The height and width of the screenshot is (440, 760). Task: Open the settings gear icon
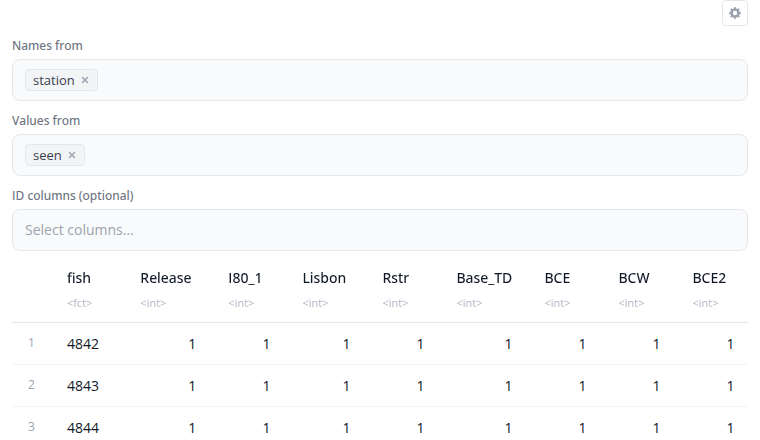coord(735,13)
